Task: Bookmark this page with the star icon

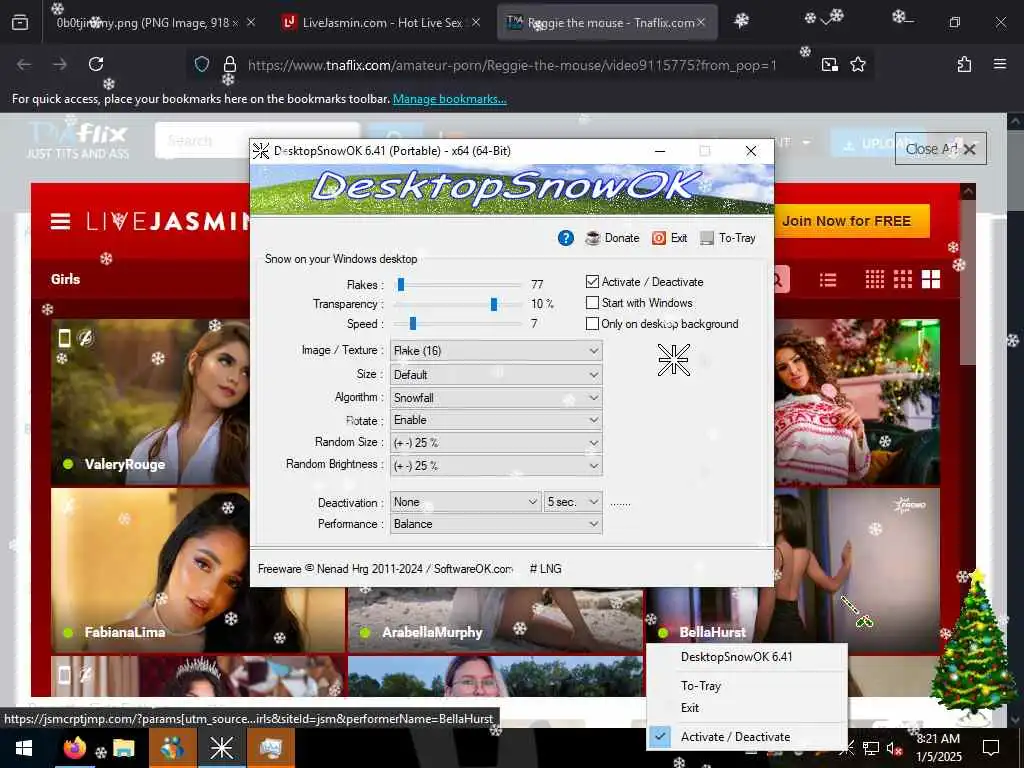Action: pyautogui.click(x=857, y=64)
